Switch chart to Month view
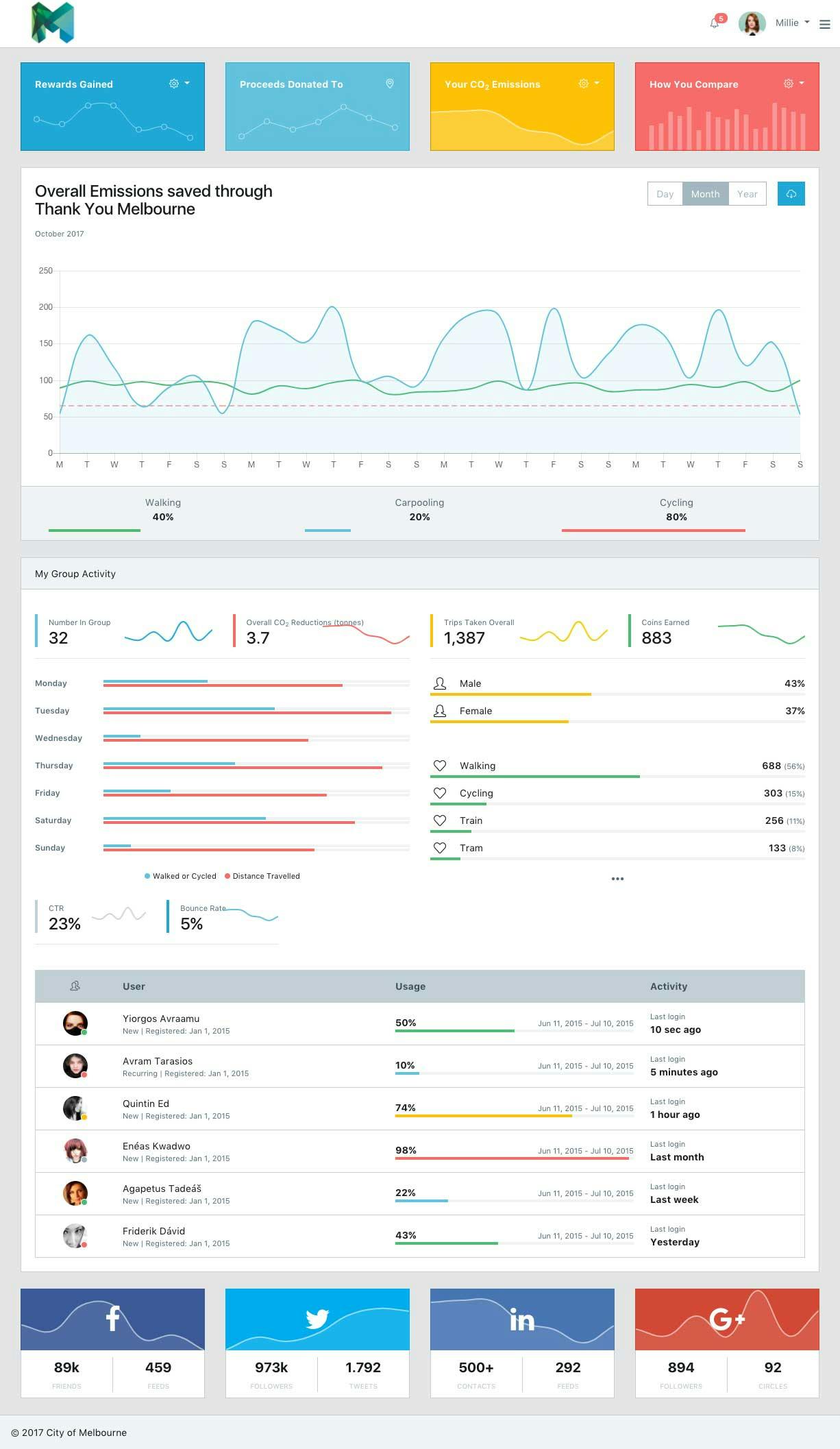Image resolution: width=840 pixels, height=1449 pixels. tap(705, 194)
